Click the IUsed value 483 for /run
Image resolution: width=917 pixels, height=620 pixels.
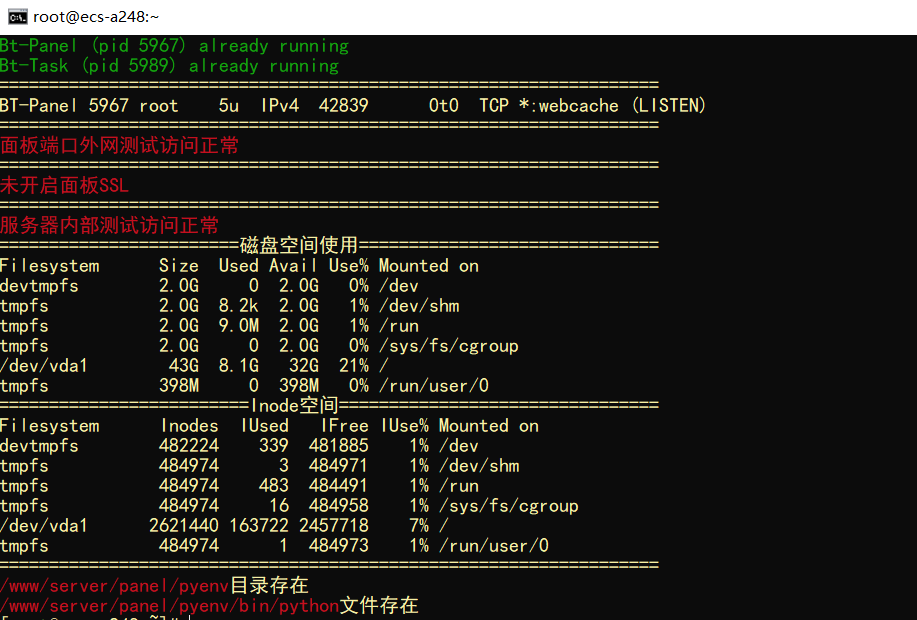pos(274,485)
